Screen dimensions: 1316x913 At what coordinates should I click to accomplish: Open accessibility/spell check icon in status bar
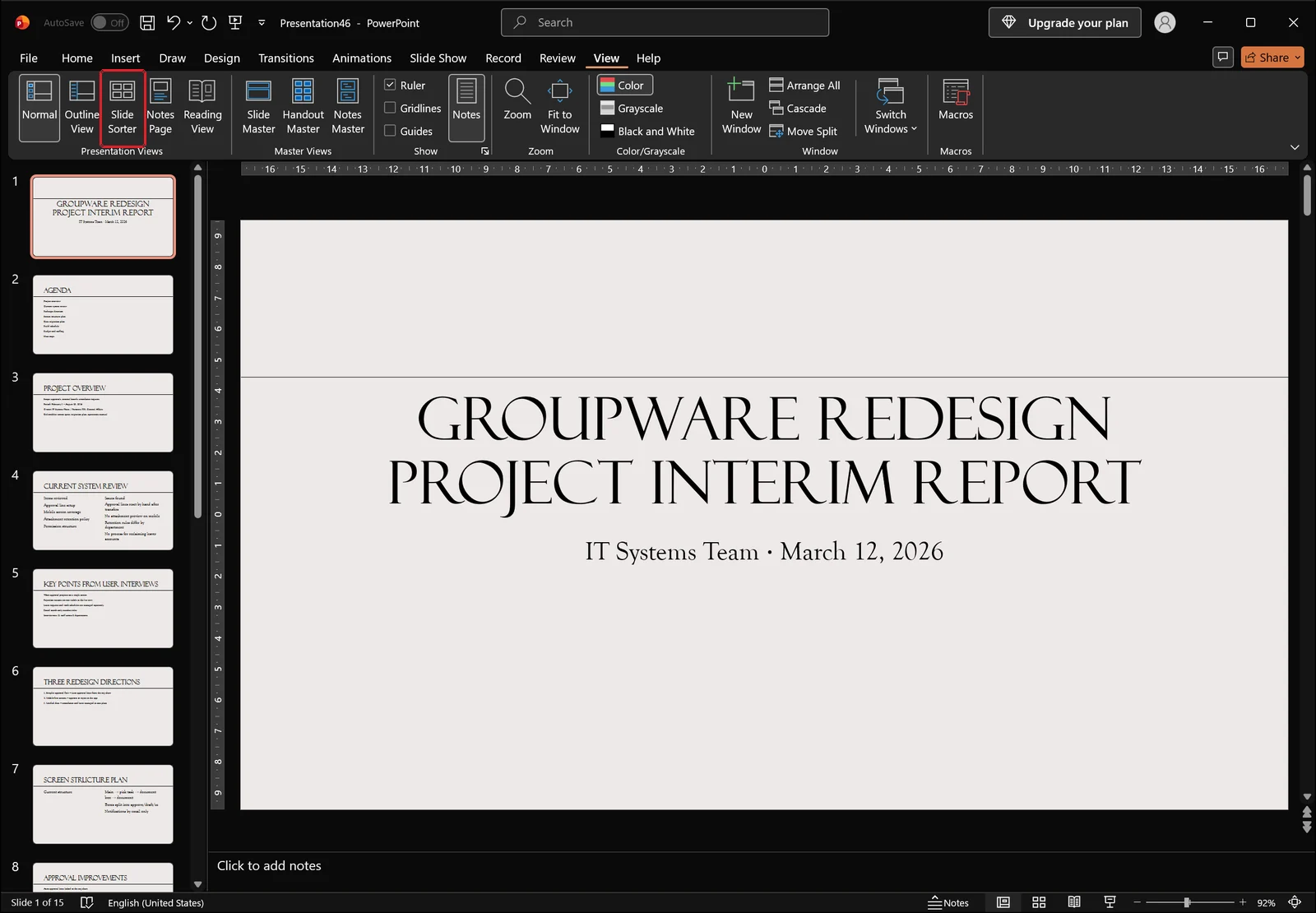point(87,902)
